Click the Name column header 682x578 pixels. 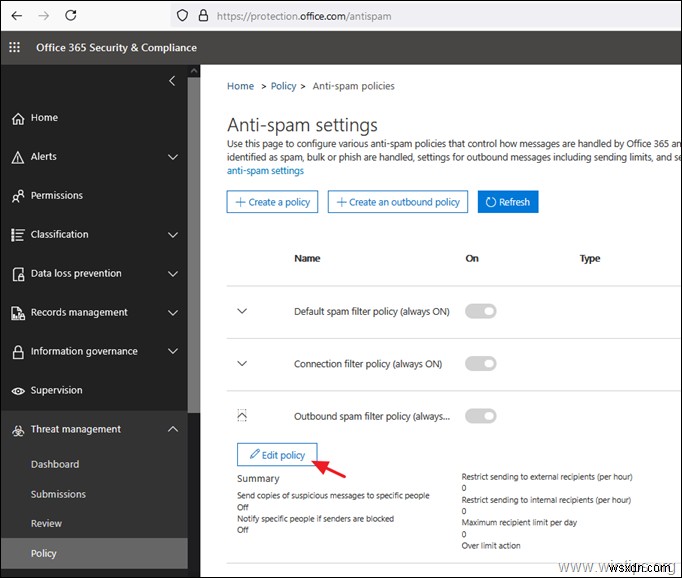point(307,258)
